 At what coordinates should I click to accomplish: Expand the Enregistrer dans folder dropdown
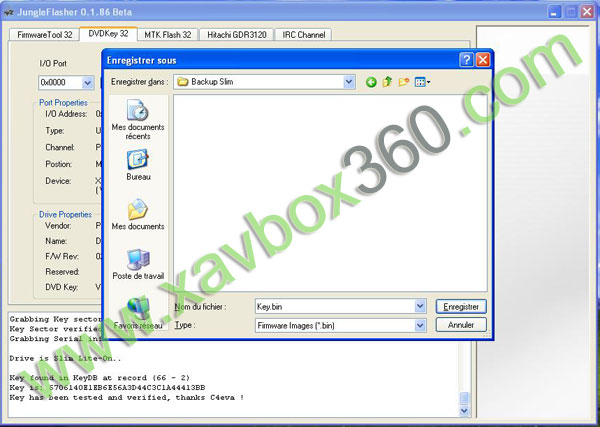point(349,81)
